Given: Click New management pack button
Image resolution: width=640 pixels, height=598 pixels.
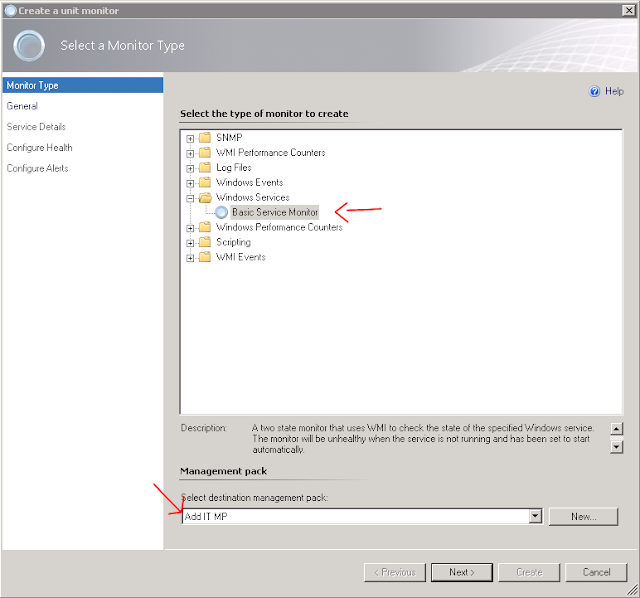Looking at the screenshot, I should click(x=583, y=516).
